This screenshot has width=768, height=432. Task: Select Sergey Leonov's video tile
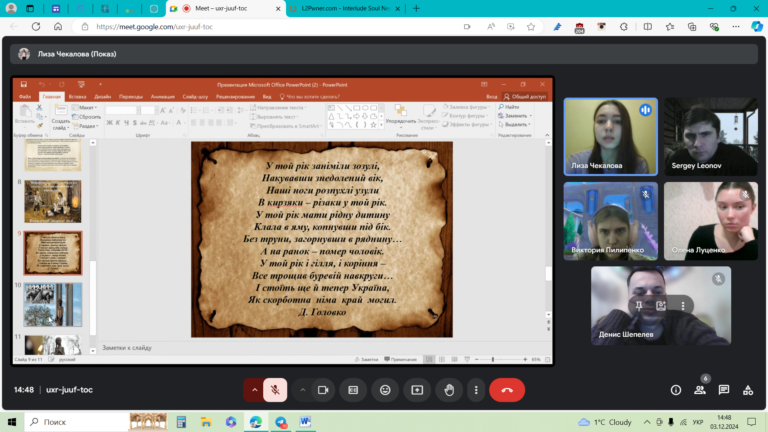click(x=711, y=137)
